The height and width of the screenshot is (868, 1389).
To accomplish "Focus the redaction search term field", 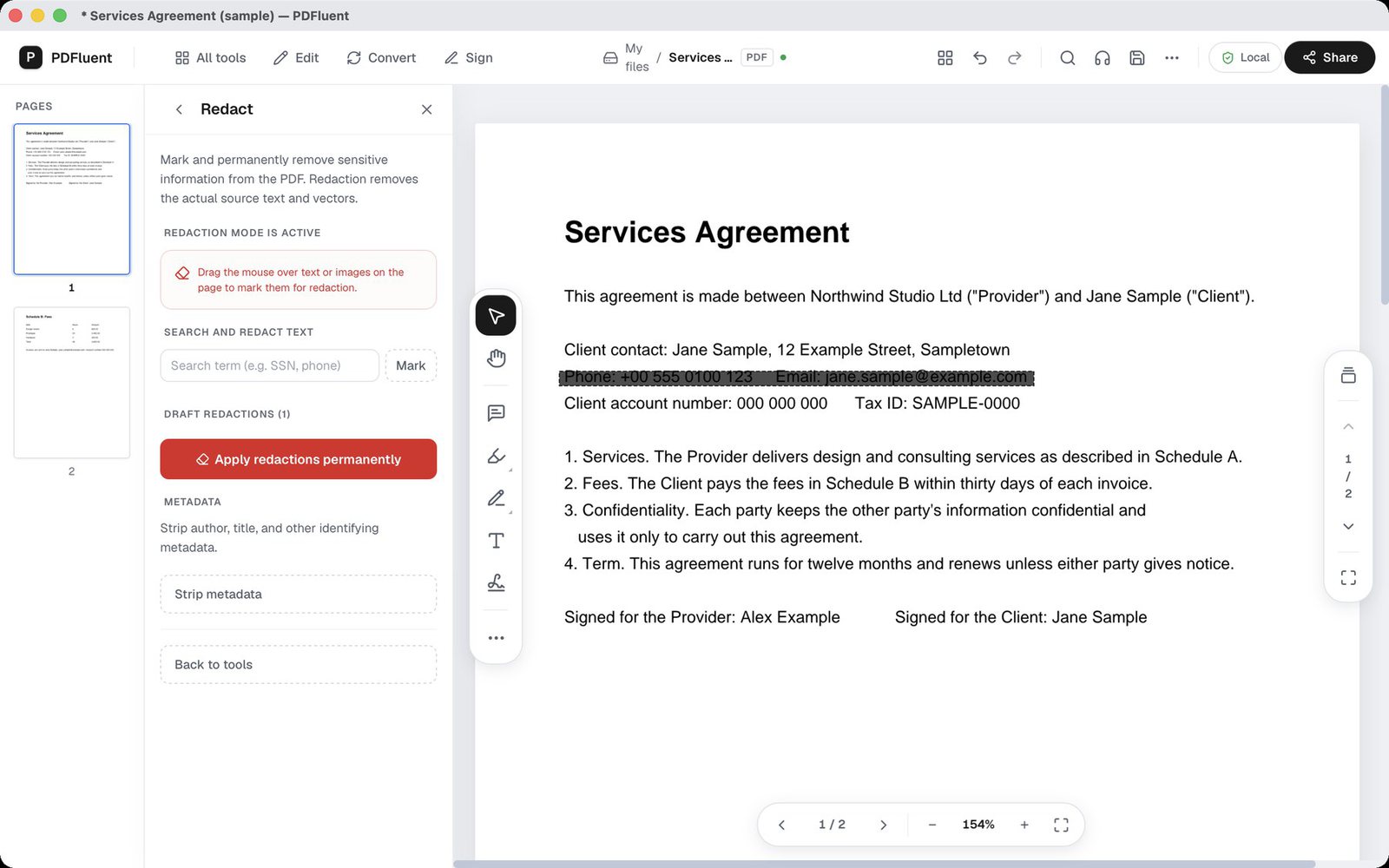I will 269,365.
